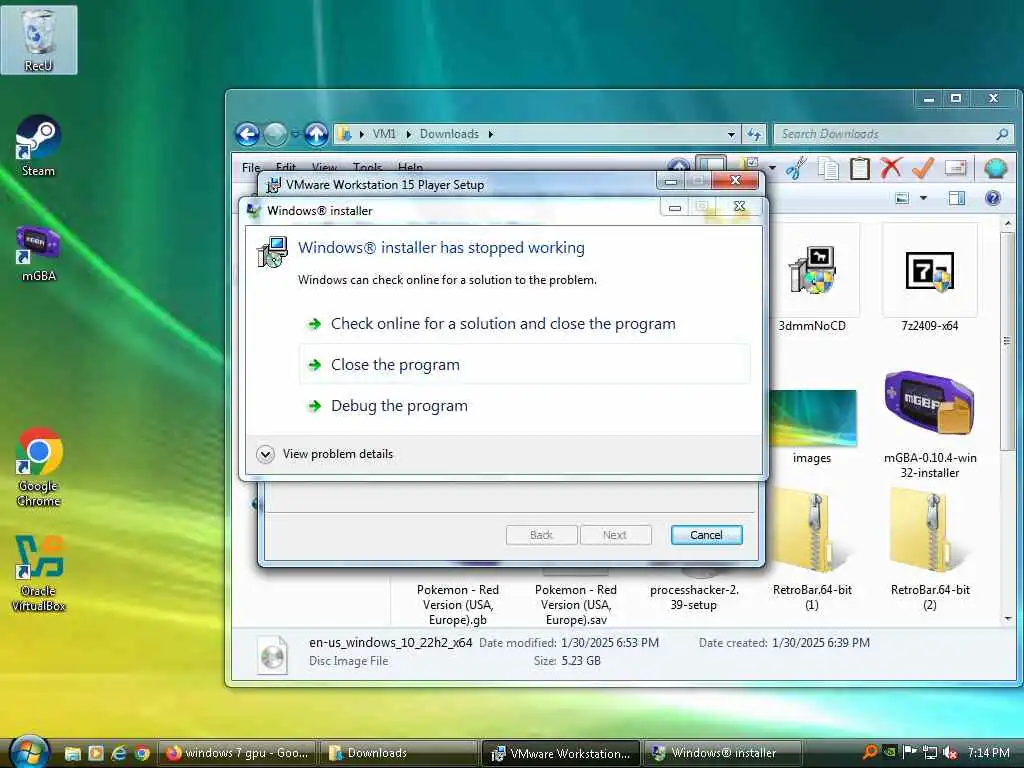
Task: Click Downloads in the address breadcrumb
Action: pyautogui.click(x=449, y=134)
